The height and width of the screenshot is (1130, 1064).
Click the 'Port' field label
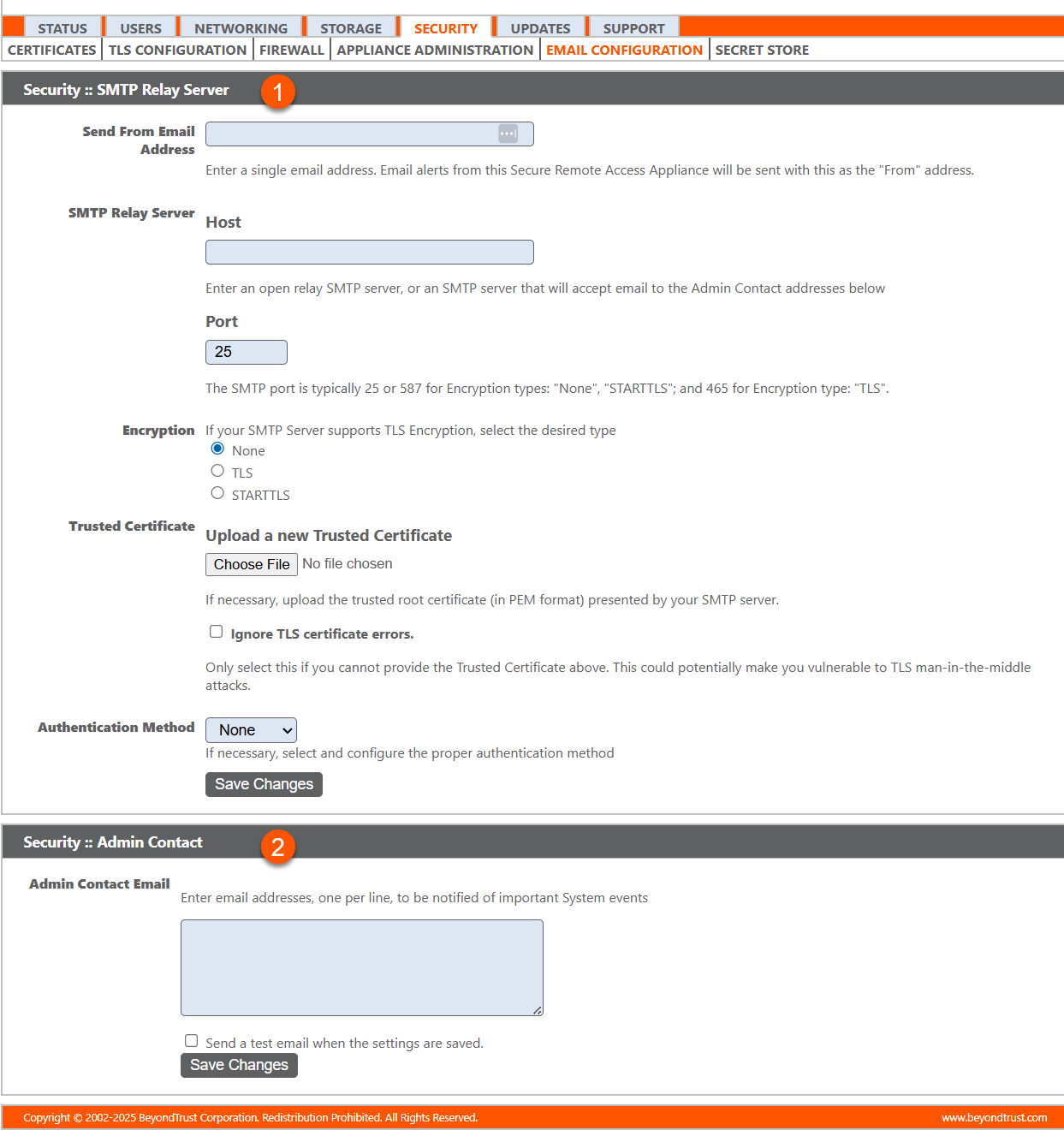[x=222, y=321]
